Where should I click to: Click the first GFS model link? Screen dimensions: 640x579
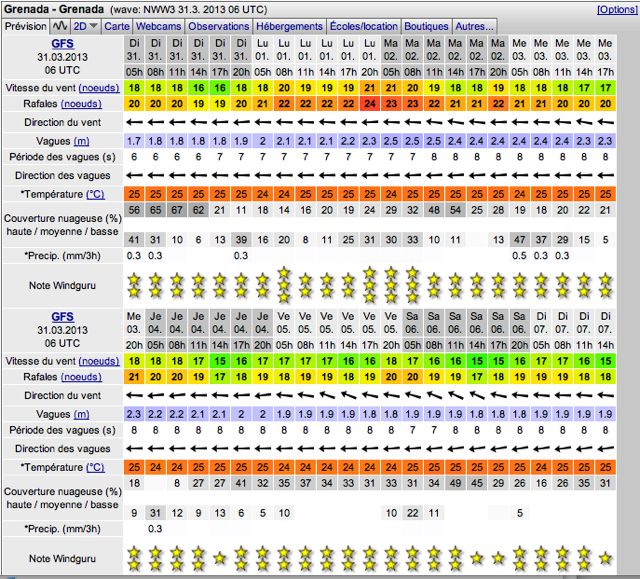62,45
